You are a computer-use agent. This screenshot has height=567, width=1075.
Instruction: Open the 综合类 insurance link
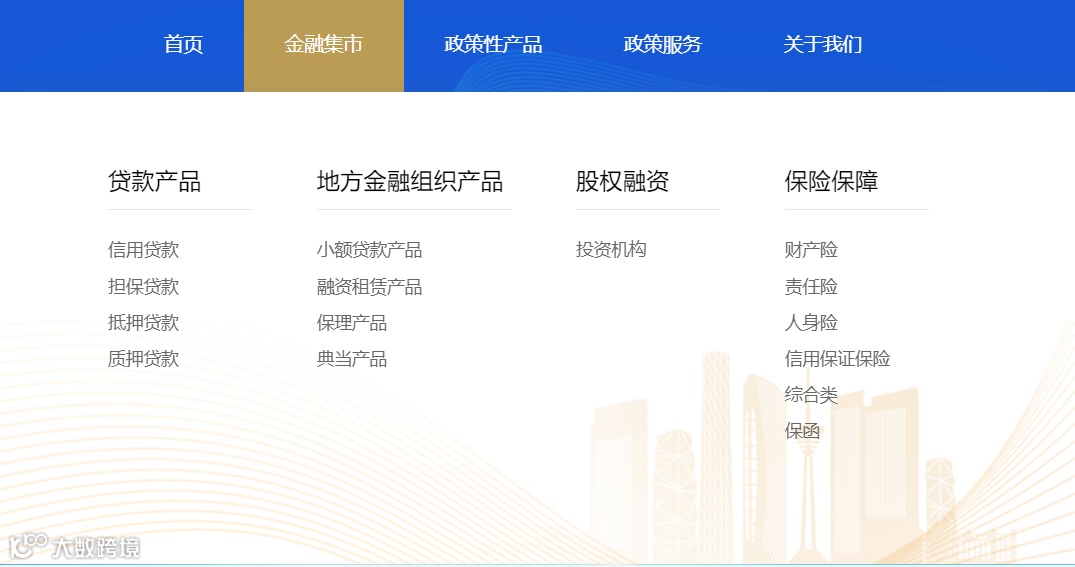point(812,395)
